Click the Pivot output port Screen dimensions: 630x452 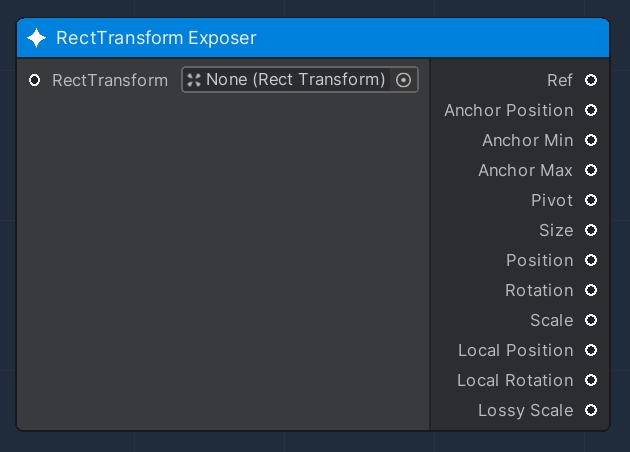pyautogui.click(x=591, y=200)
